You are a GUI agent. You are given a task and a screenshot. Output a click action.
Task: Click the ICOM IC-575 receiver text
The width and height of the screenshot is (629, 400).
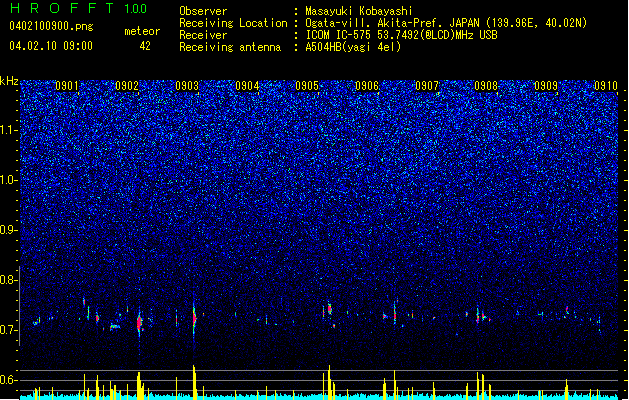401,35
